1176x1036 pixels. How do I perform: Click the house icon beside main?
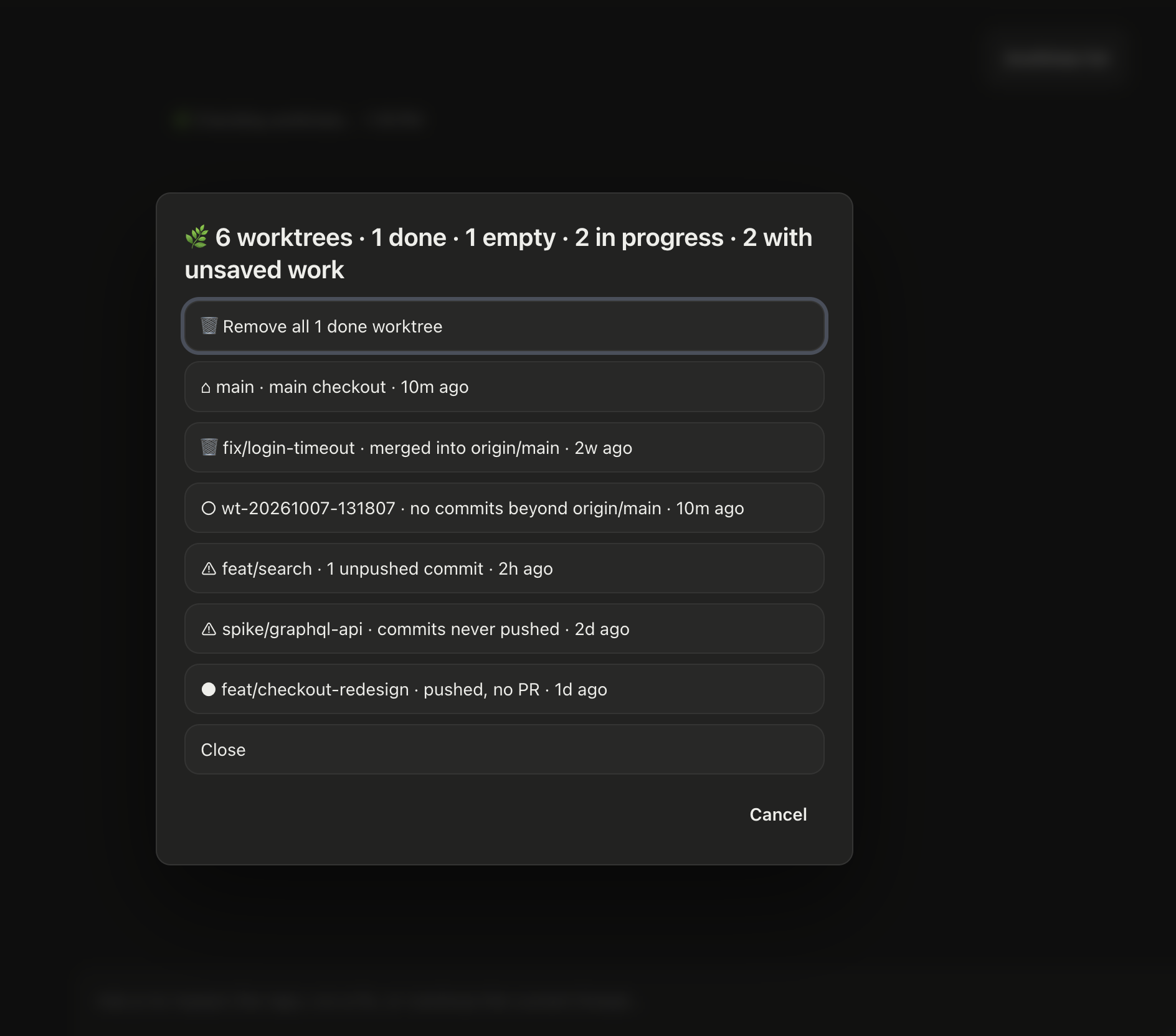click(x=206, y=388)
